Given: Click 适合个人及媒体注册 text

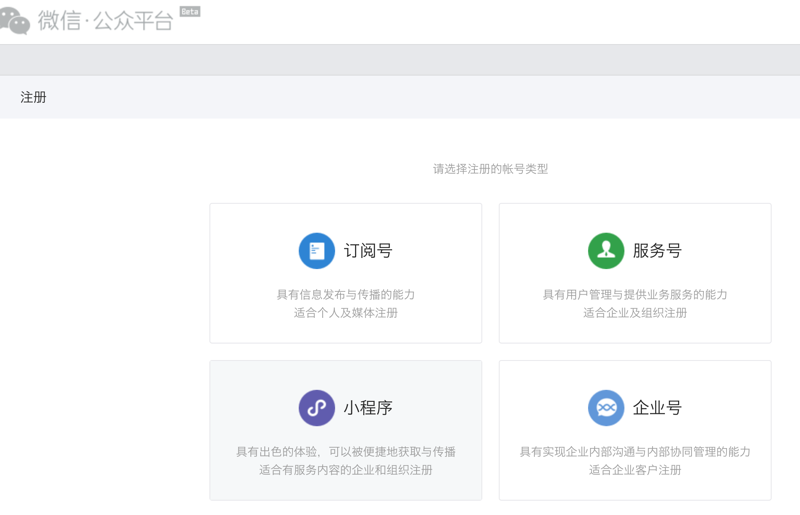Looking at the screenshot, I should click(346, 313).
